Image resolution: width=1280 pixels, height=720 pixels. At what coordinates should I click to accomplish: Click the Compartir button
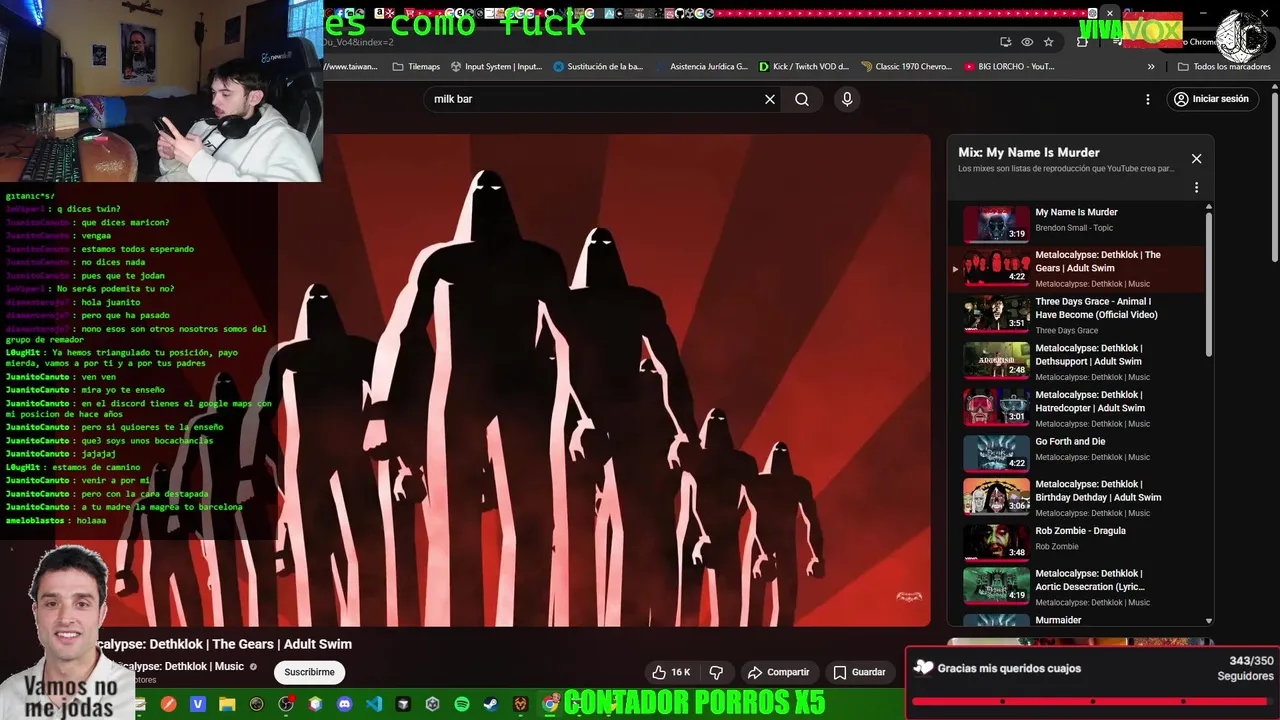point(778,672)
